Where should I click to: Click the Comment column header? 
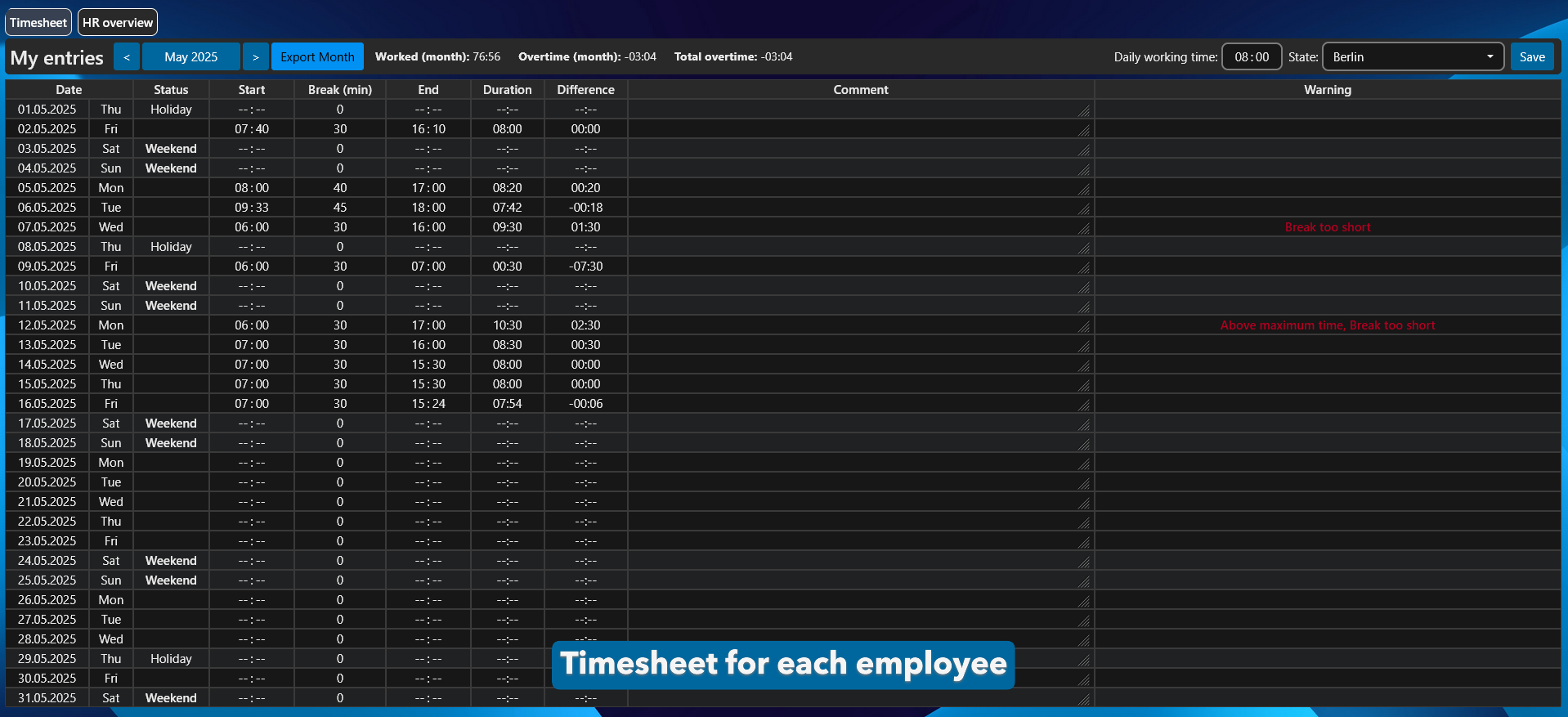pos(861,90)
